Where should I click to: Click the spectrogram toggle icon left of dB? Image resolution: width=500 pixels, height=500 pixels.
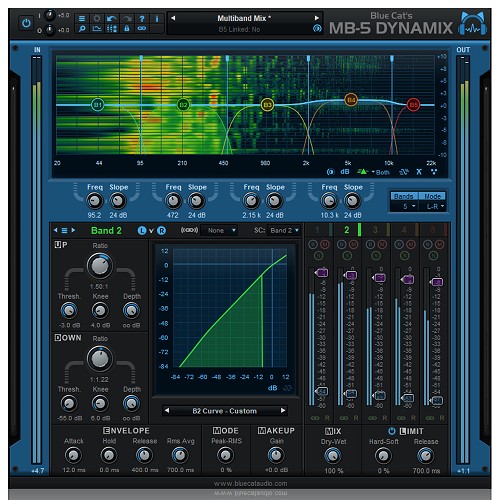coord(330,172)
